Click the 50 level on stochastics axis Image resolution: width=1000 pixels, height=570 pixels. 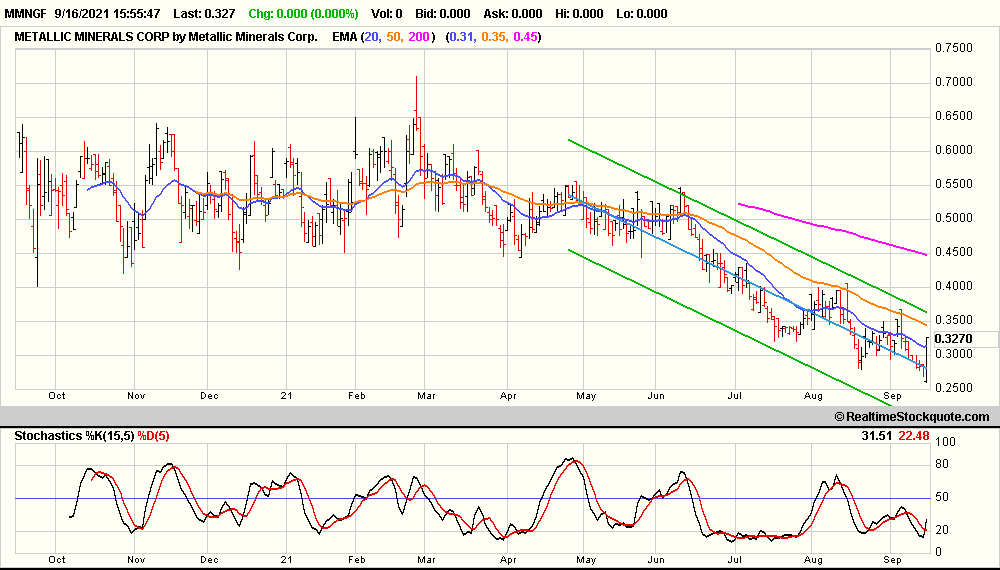tap(943, 497)
